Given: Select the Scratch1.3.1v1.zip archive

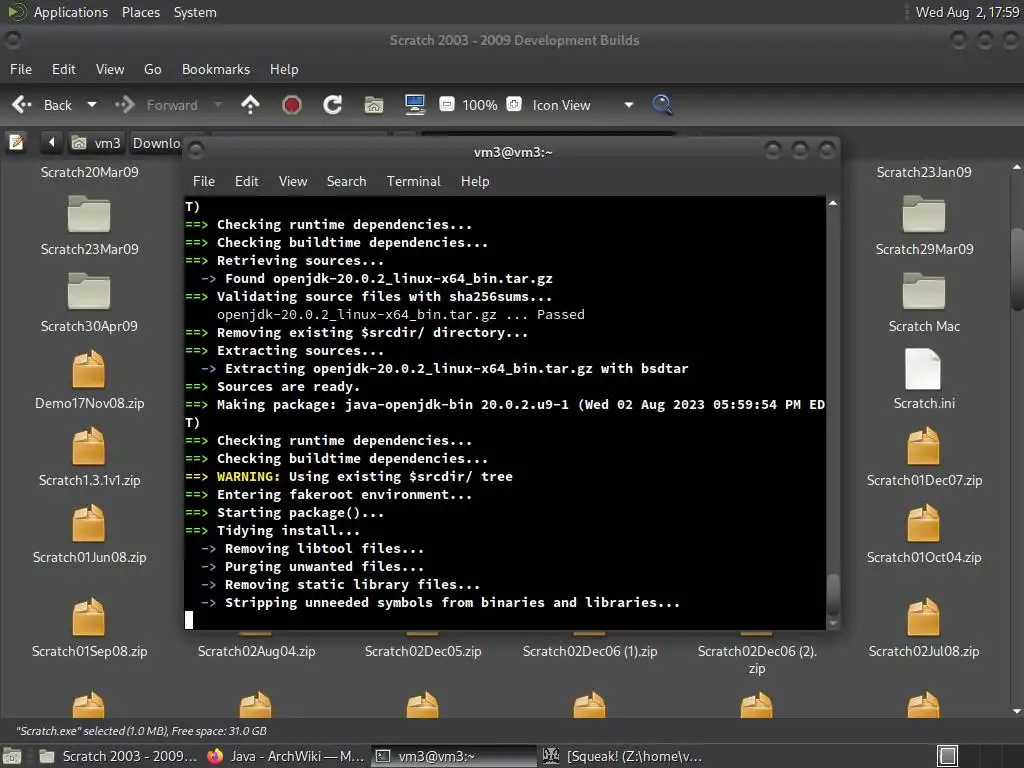Looking at the screenshot, I should pyautogui.click(x=89, y=456).
